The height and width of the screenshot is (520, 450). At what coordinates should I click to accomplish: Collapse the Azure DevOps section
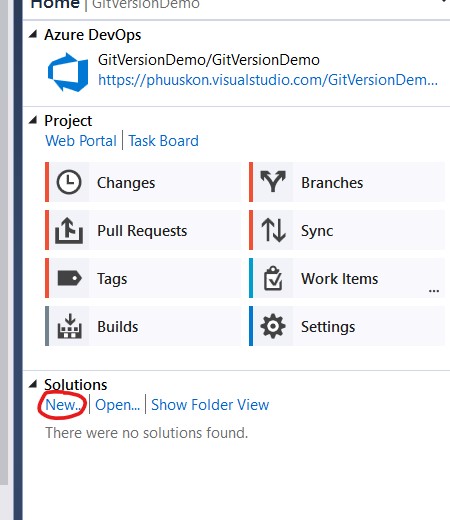(33, 34)
